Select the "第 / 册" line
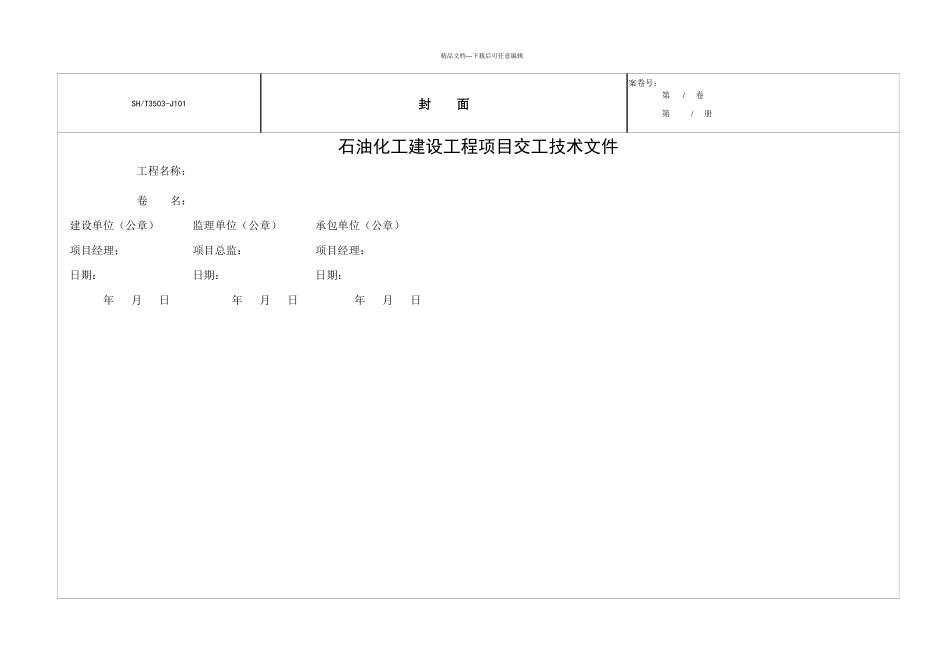 click(686, 113)
